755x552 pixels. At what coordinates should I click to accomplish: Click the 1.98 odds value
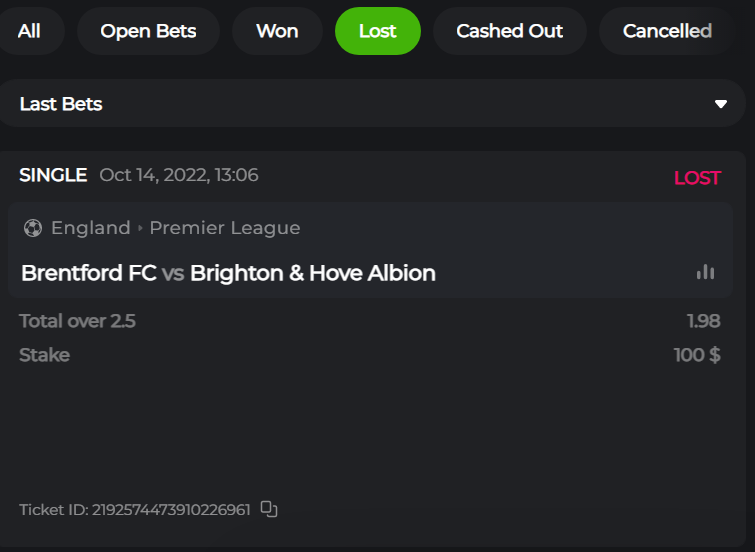pyautogui.click(x=703, y=321)
